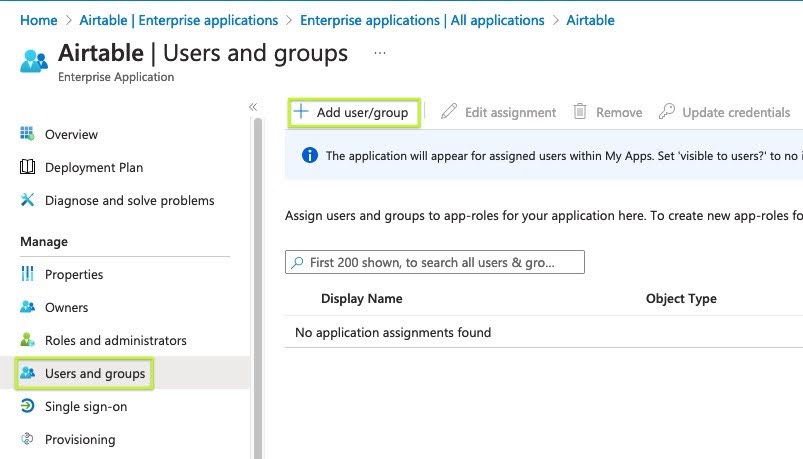This screenshot has height=459, width=803.
Task: Click the Provisioning sync icon
Action: [x=27, y=439]
